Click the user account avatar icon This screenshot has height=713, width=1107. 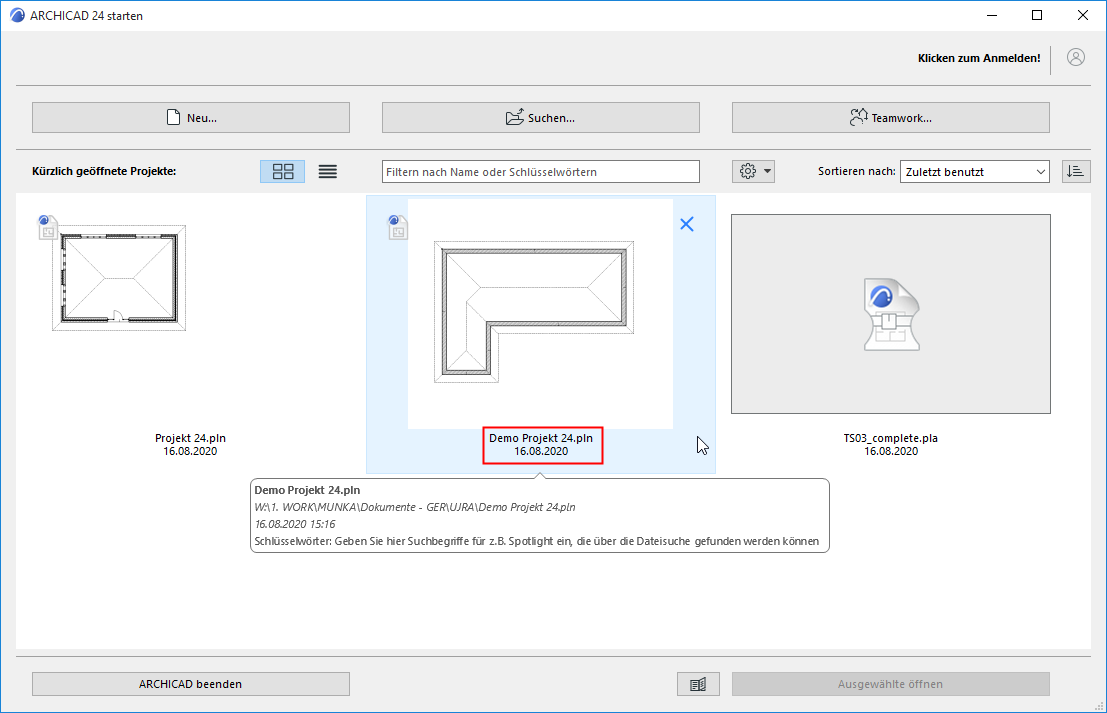click(1075, 58)
